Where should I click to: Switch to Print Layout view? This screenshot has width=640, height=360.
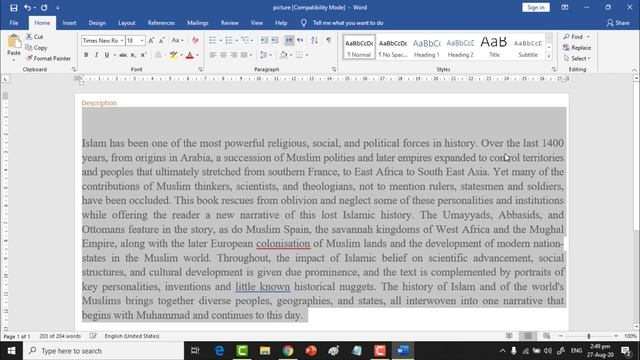(x=528, y=336)
